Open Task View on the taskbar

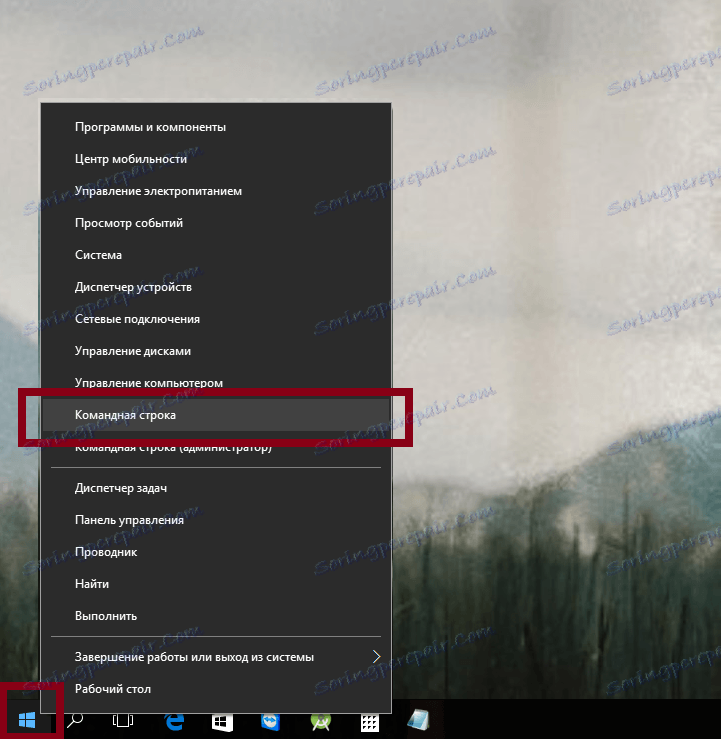tap(123, 721)
